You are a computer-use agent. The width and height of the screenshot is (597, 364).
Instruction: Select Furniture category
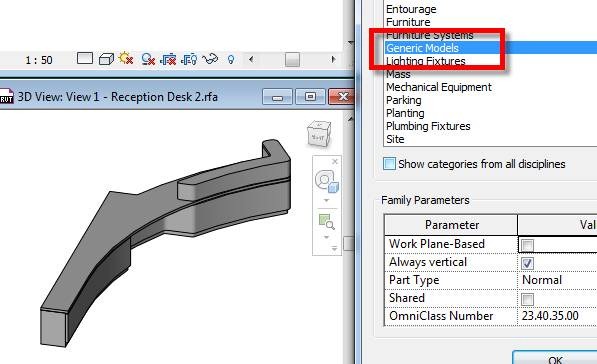408,22
